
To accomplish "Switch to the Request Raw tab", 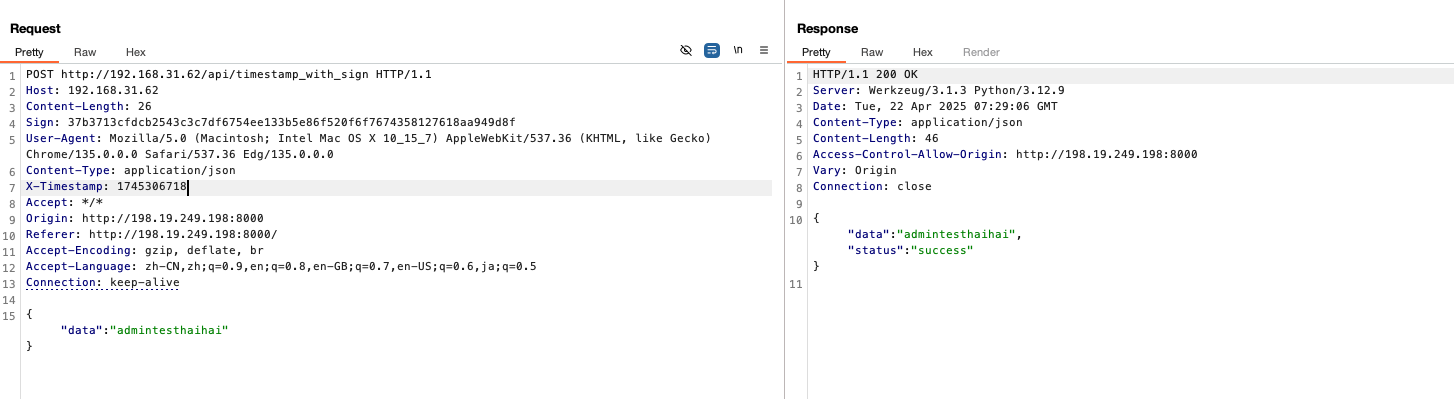I will pyautogui.click(x=85, y=52).
